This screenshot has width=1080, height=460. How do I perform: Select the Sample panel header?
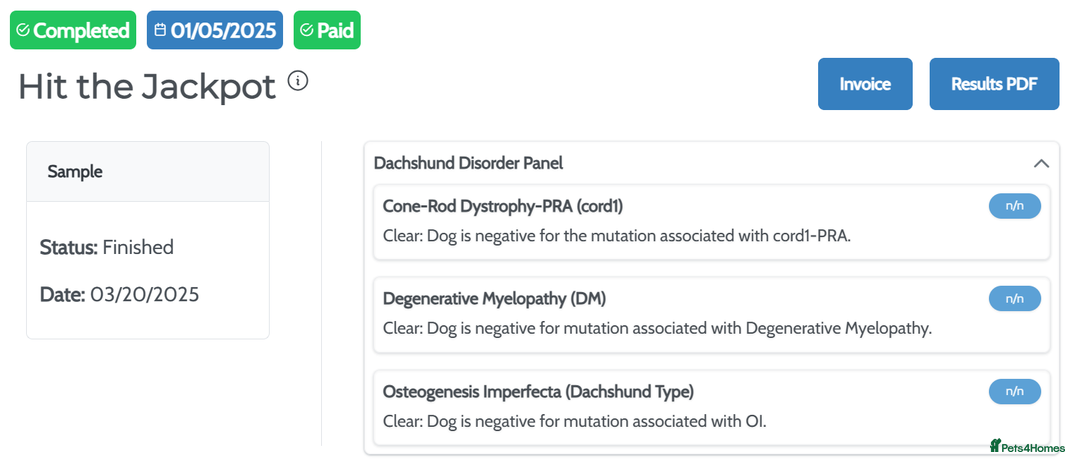click(x=148, y=172)
